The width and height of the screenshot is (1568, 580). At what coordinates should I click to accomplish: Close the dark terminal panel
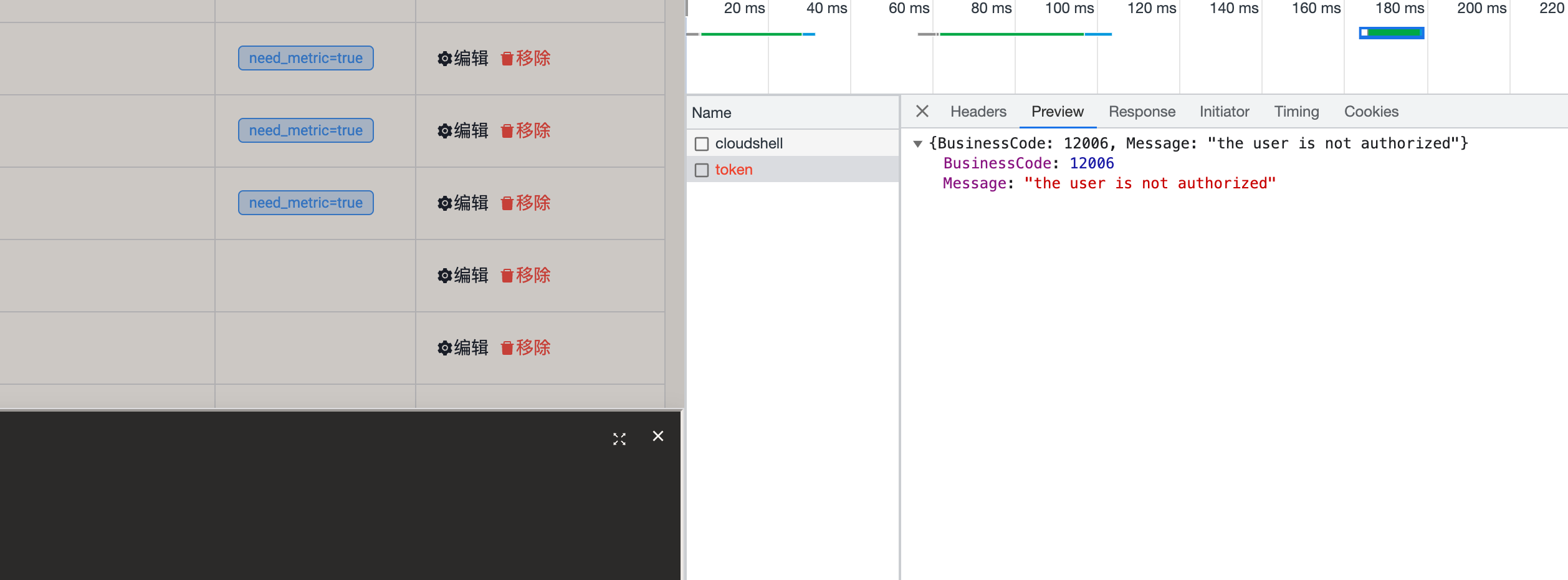(658, 437)
